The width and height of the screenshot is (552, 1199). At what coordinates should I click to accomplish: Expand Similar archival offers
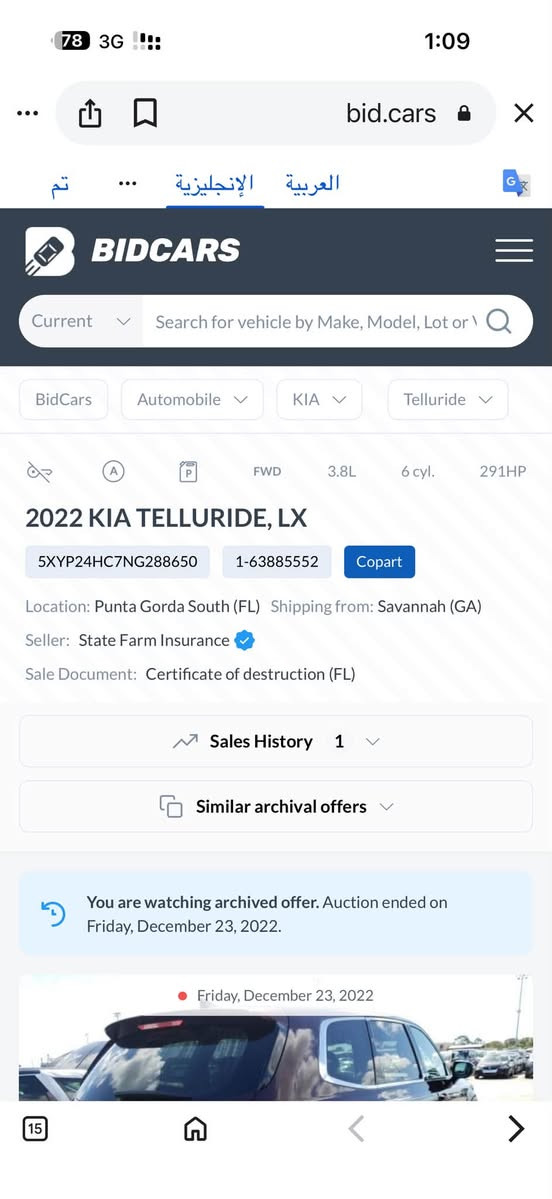(276, 807)
